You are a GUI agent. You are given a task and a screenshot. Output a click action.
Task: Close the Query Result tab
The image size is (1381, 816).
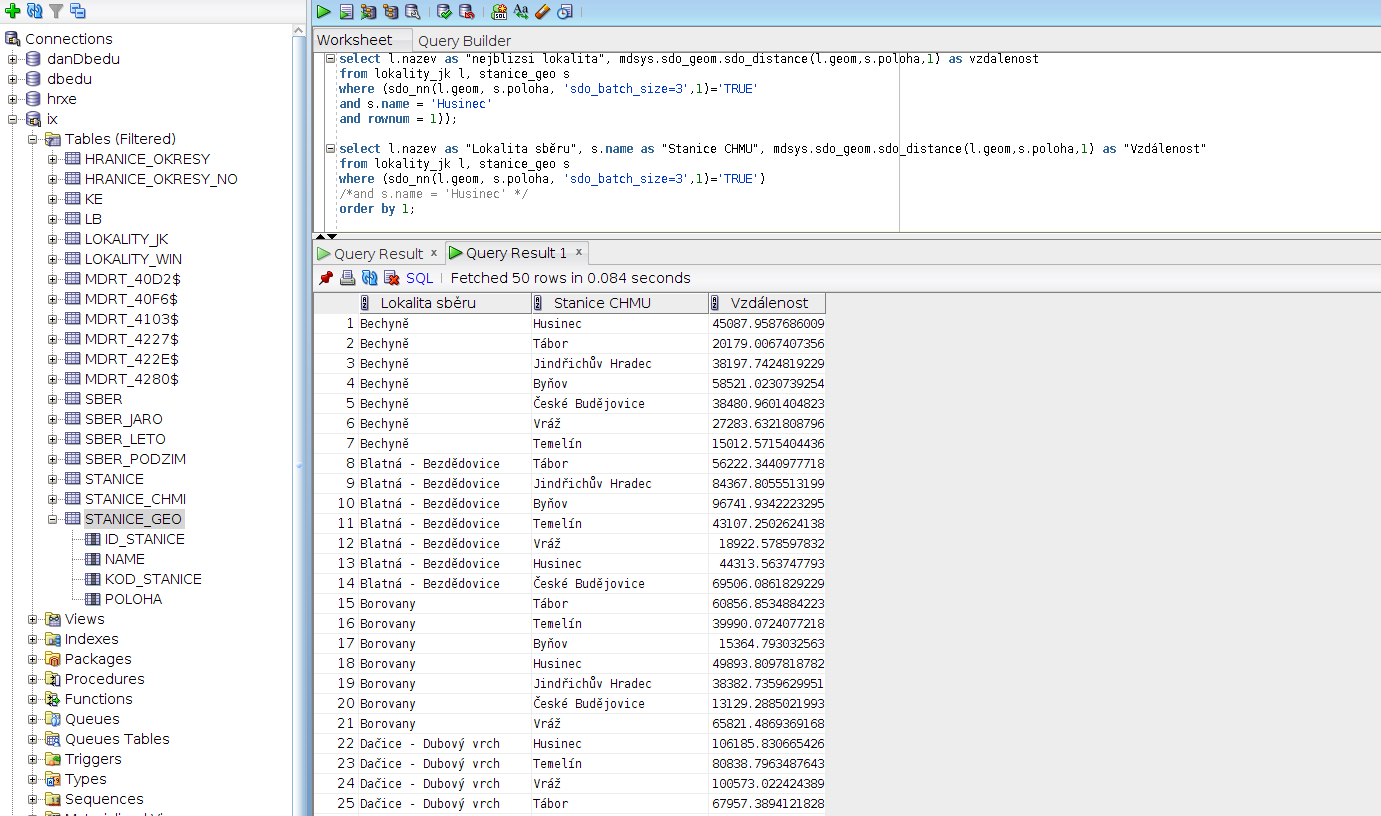pos(433,252)
